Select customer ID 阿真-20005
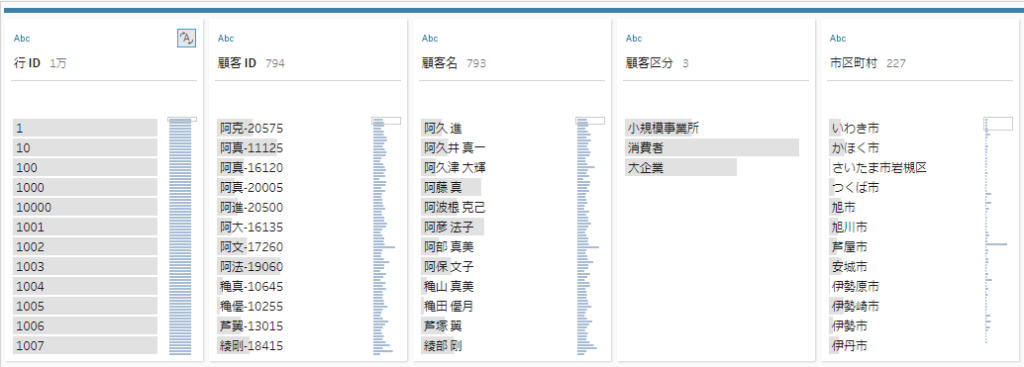Image resolution: width=1024 pixels, height=367 pixels. (x=251, y=187)
